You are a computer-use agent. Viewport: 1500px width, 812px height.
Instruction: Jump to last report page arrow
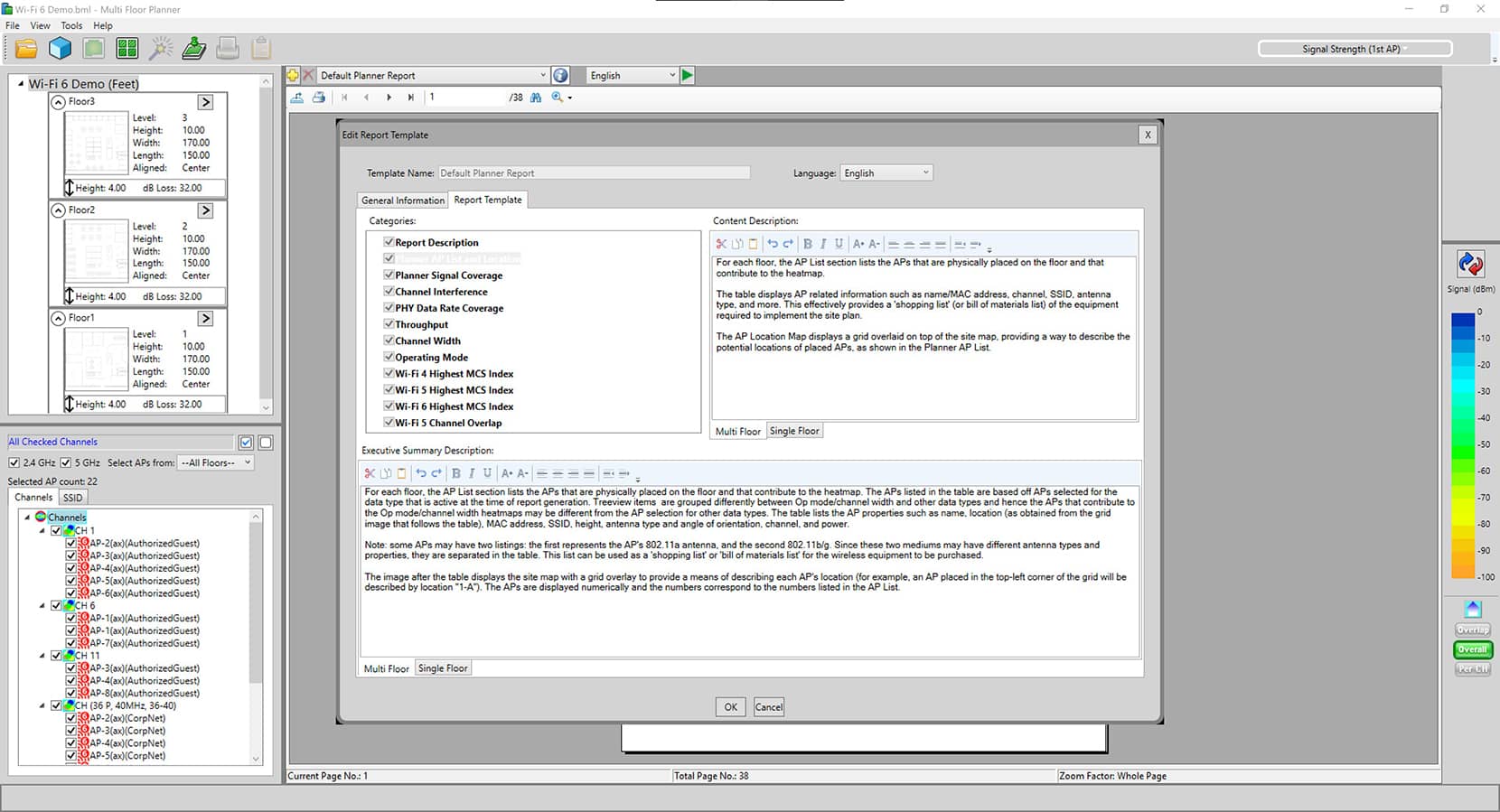[x=411, y=98]
